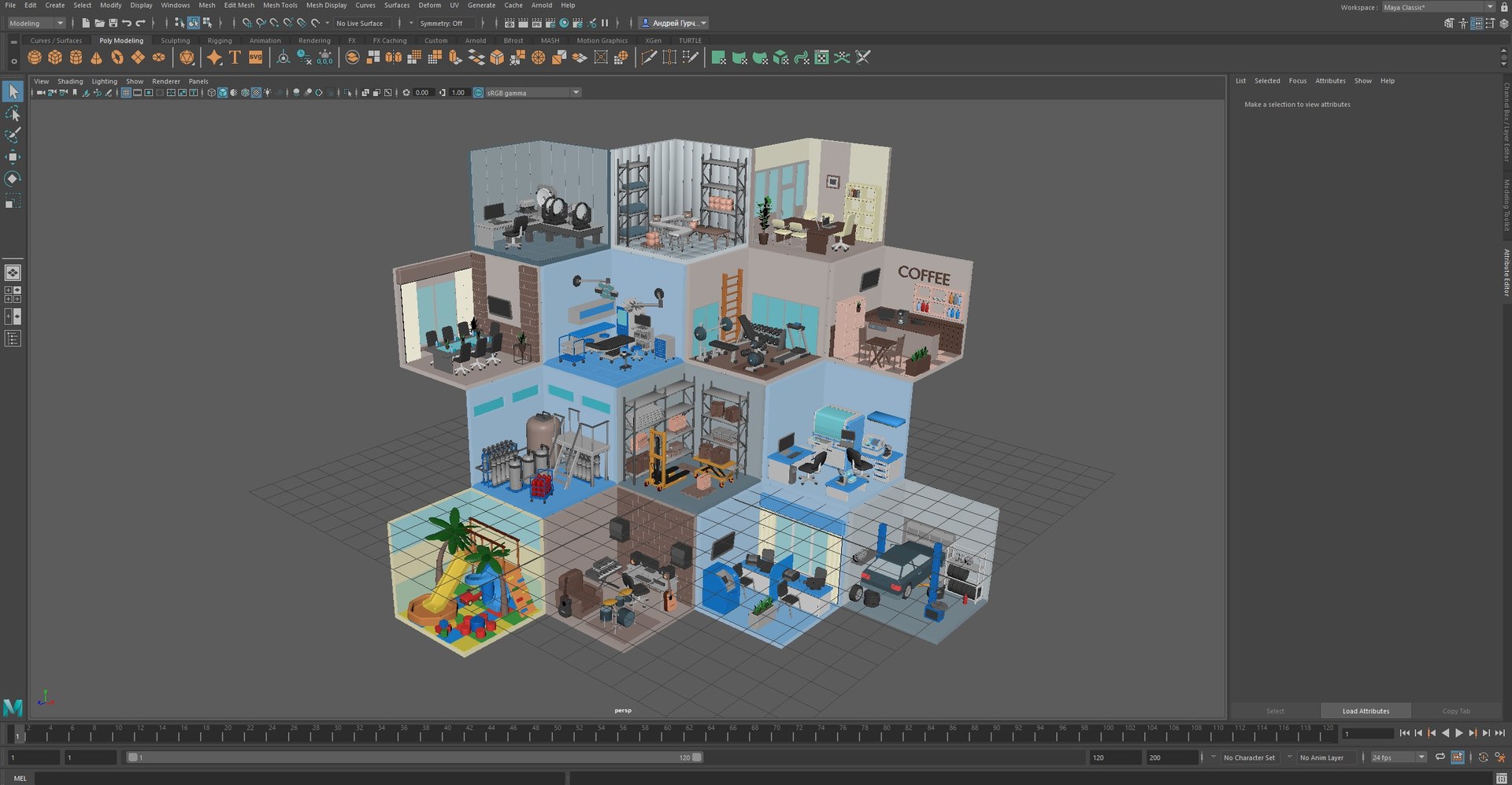Open the 24 fps frame rate dropdown
This screenshot has width=1512, height=785.
[x=1399, y=757]
